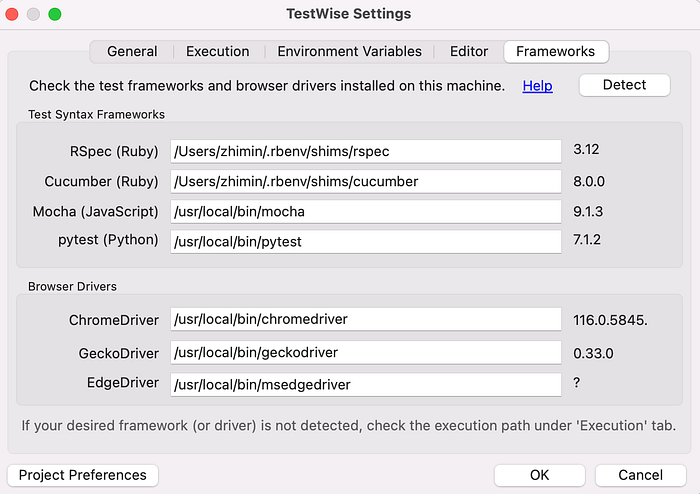Click the Browser Drivers heading
Viewport: 700px width, 494px height.
click(72, 286)
